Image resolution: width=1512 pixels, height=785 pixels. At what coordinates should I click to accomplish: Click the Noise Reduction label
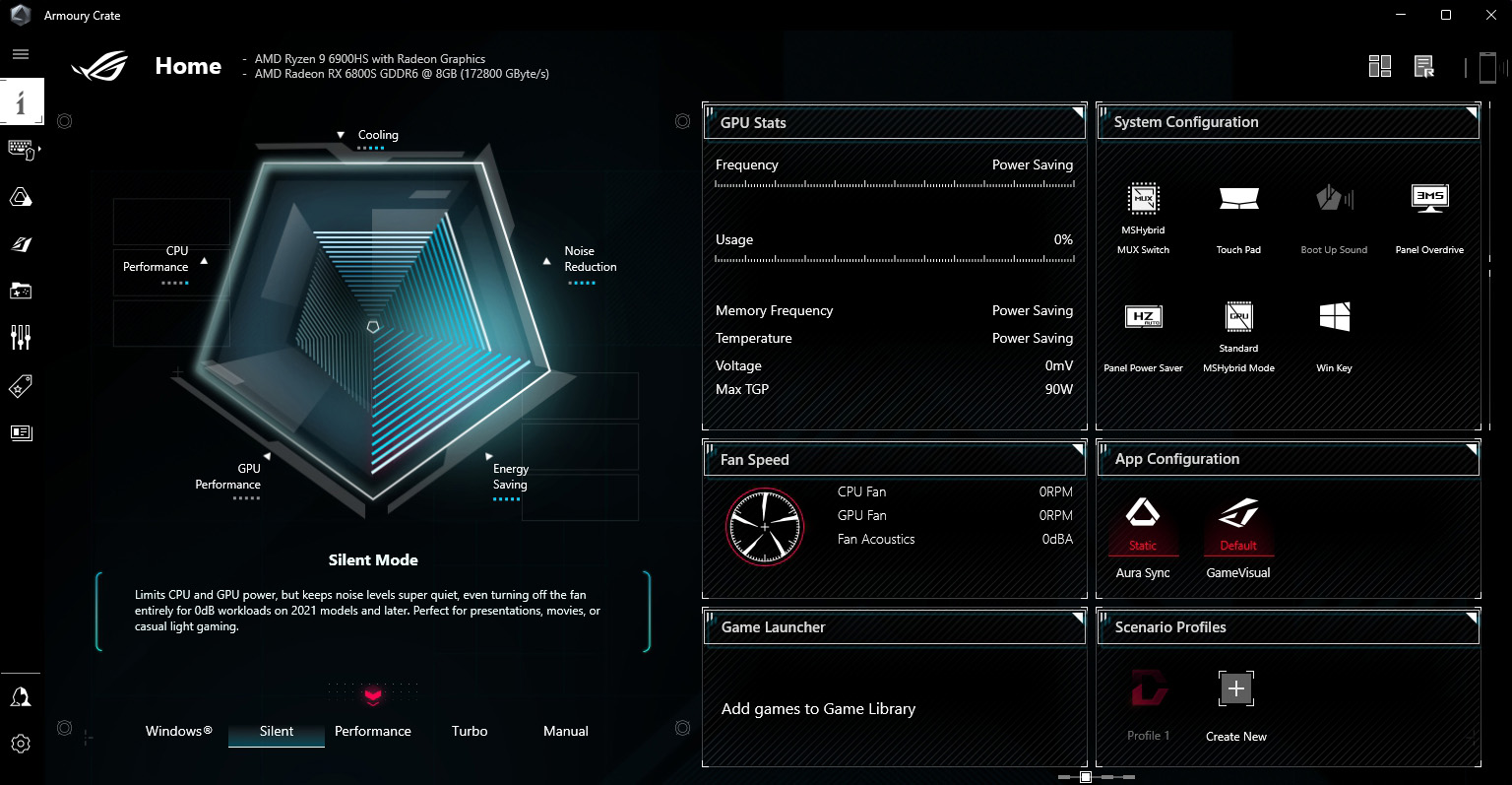(591, 259)
